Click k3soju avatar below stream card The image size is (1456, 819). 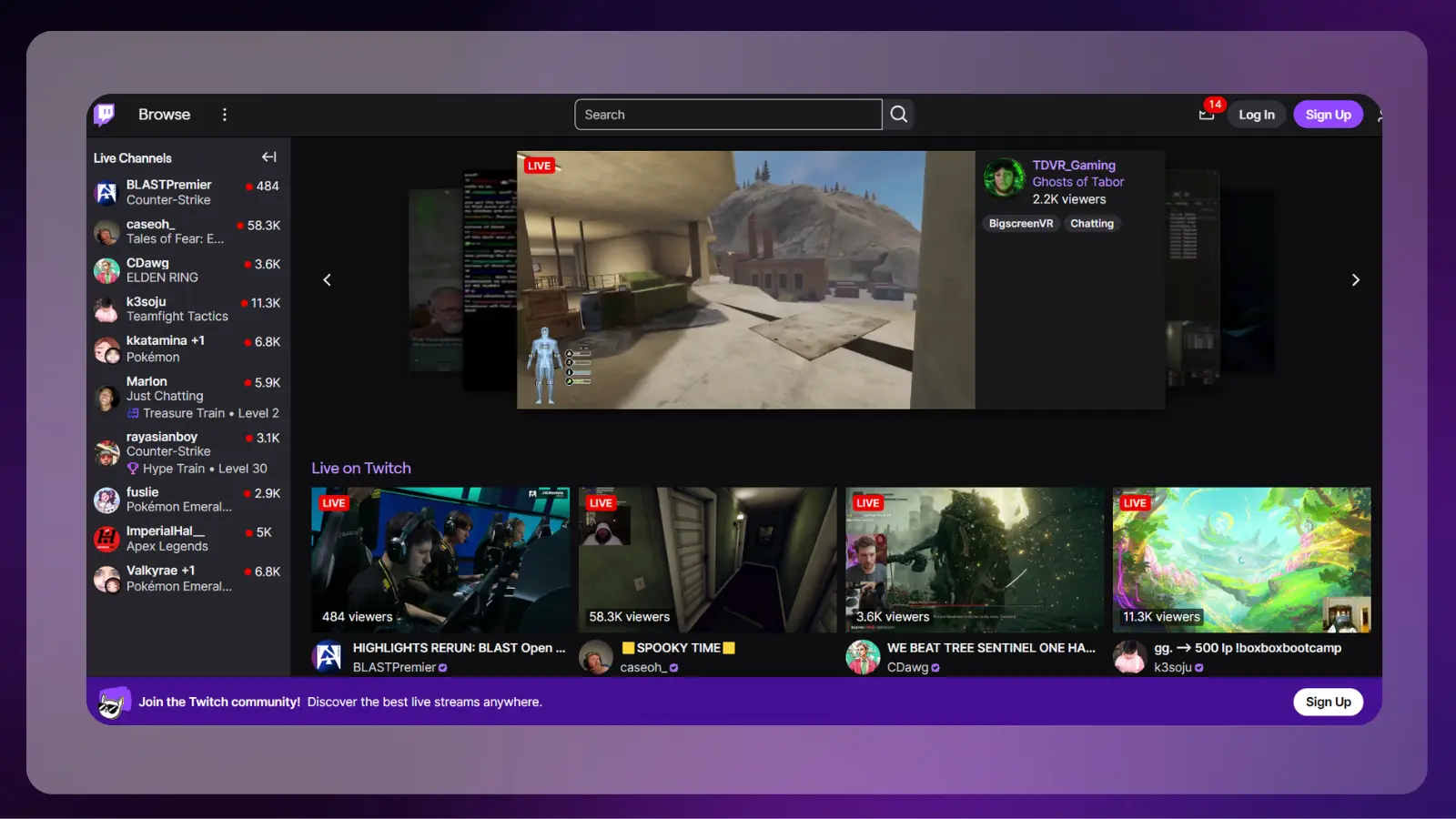pyautogui.click(x=1129, y=656)
